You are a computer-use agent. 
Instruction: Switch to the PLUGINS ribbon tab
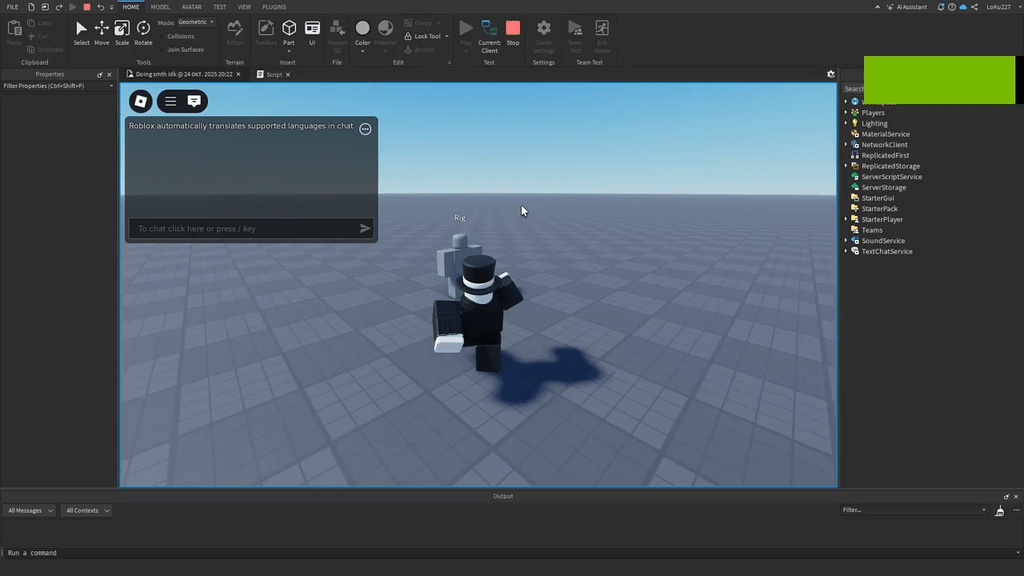click(x=274, y=7)
